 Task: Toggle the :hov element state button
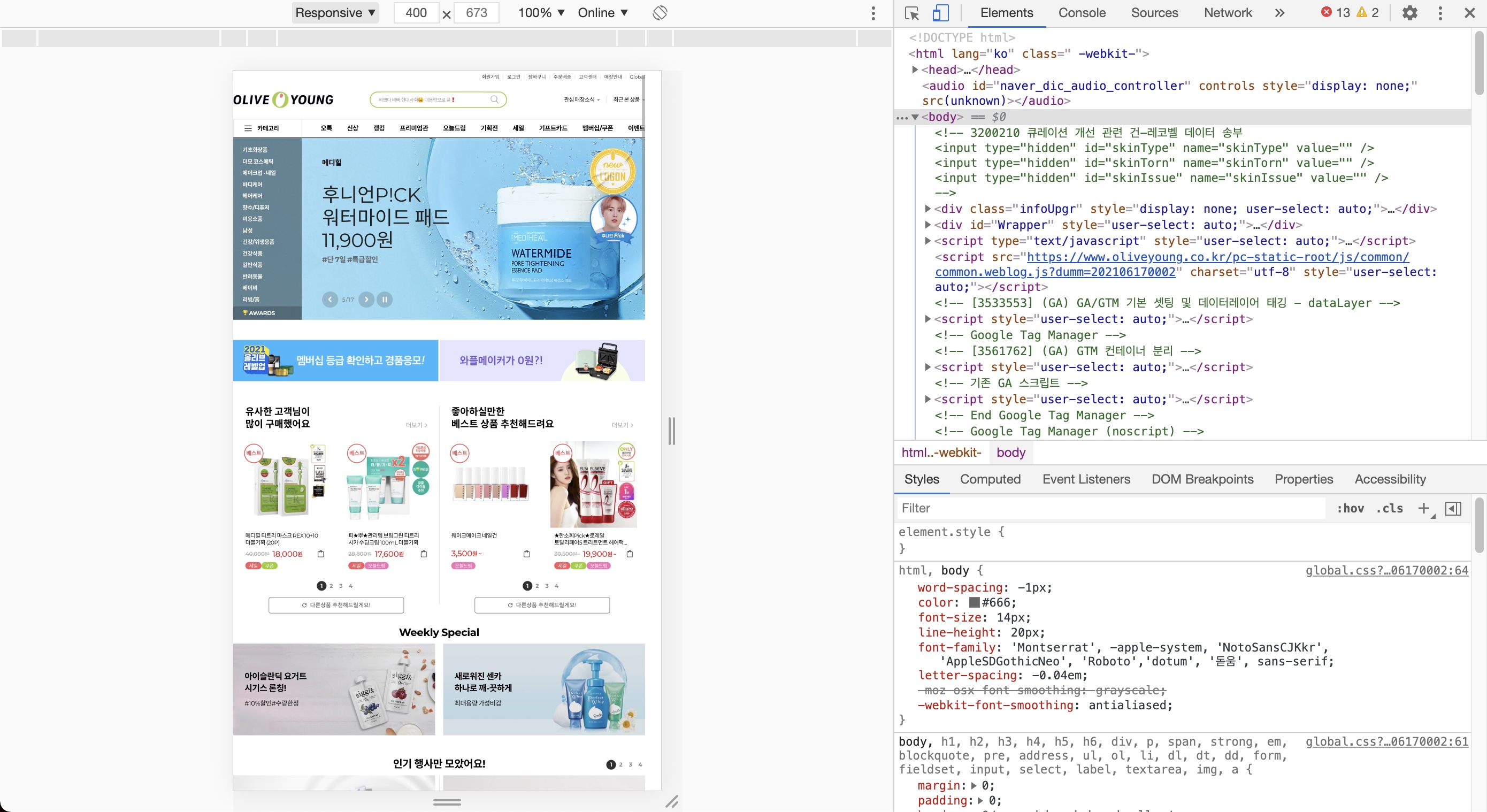tap(1350, 508)
